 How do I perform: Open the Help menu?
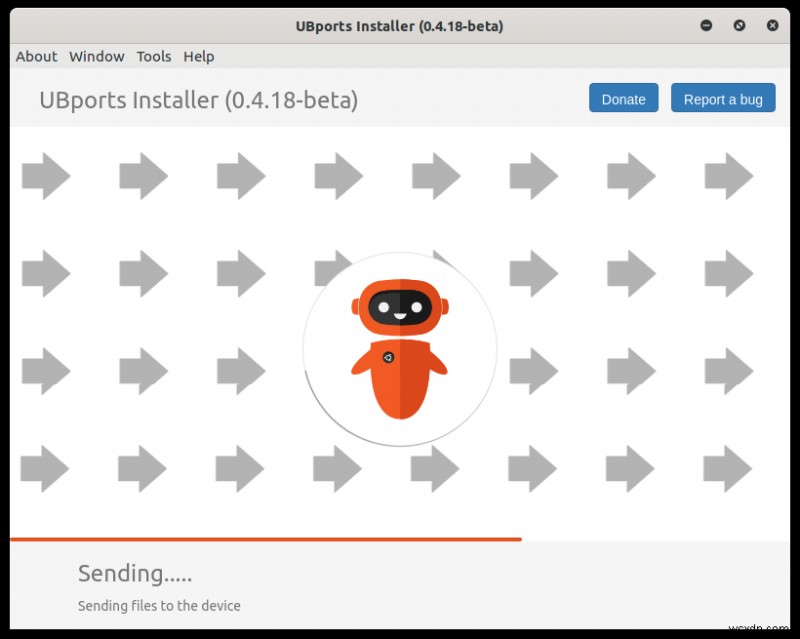[198, 57]
